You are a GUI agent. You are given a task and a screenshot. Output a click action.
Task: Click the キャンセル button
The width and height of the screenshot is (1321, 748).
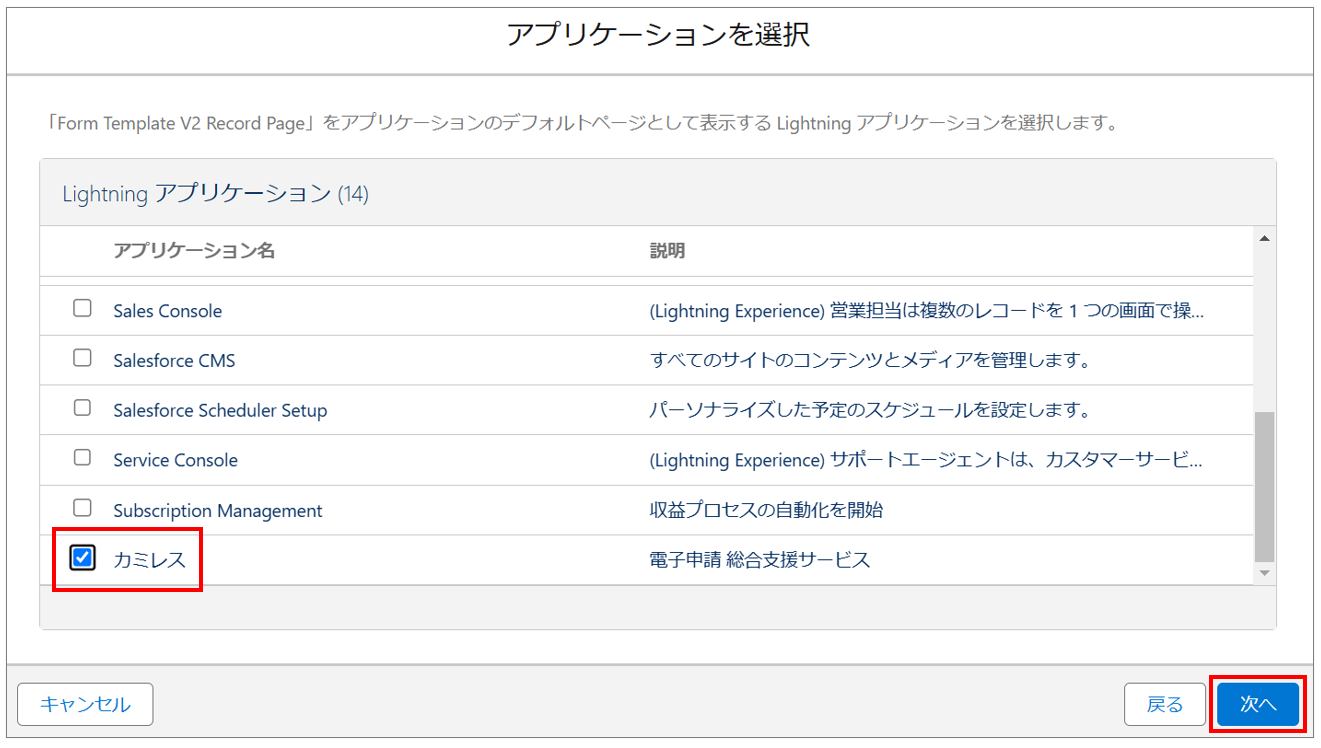tap(85, 704)
